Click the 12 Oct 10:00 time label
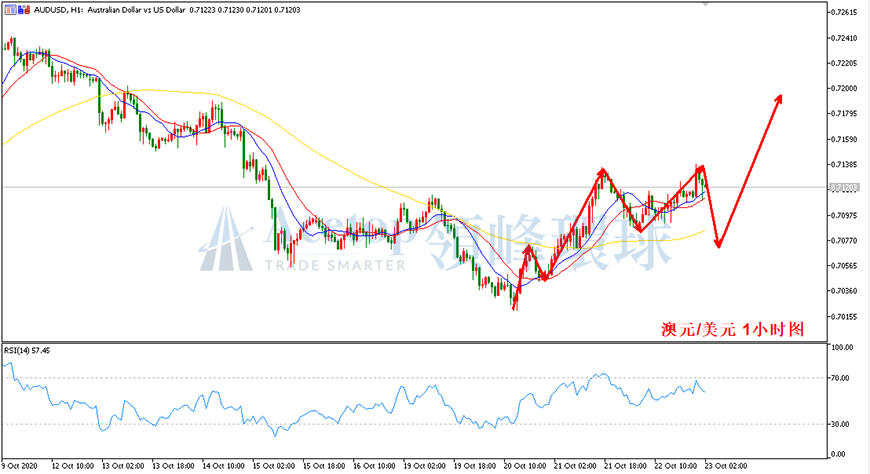Image resolution: width=870 pixels, height=474 pixels. coord(72,466)
